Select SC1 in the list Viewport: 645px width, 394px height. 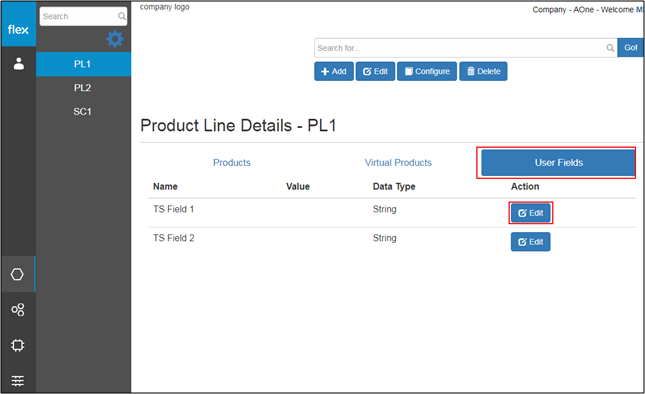point(84,112)
